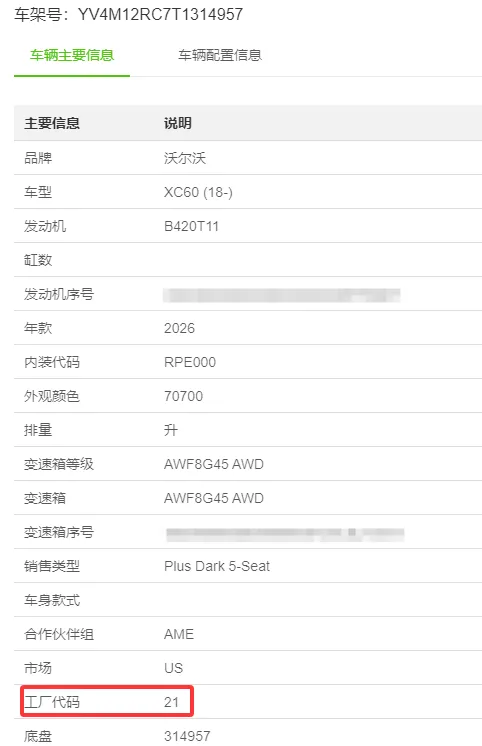
Task: Select the 车辆主要信息 tab
Action: (x=72, y=55)
